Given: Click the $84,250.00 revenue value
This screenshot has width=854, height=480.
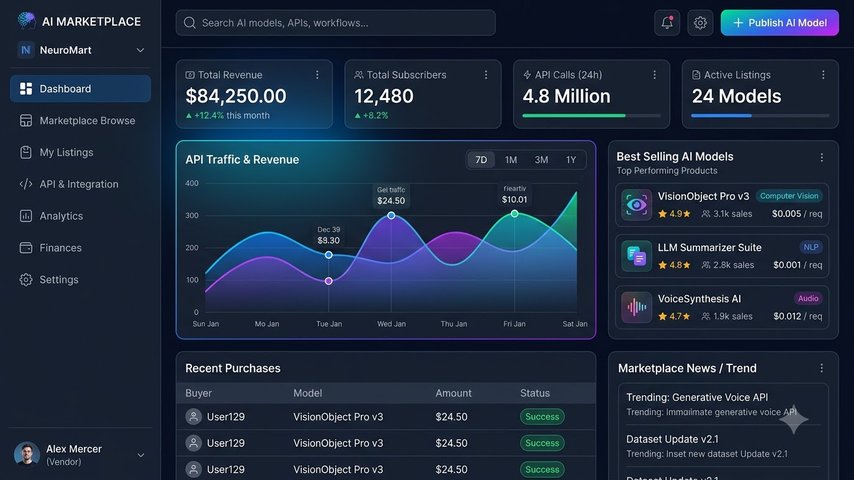Looking at the screenshot, I should coord(236,96).
